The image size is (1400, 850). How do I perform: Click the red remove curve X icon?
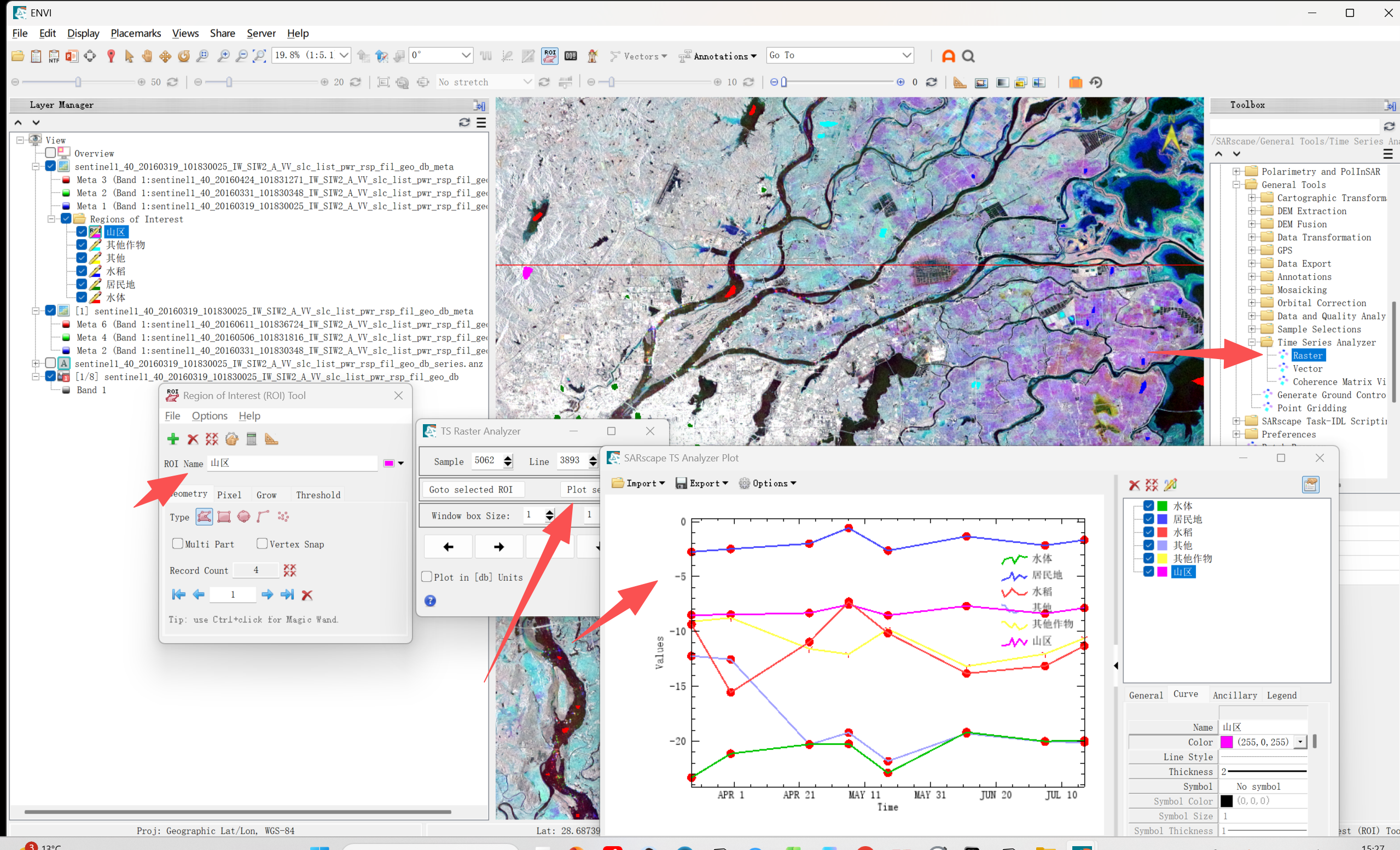pos(1134,484)
